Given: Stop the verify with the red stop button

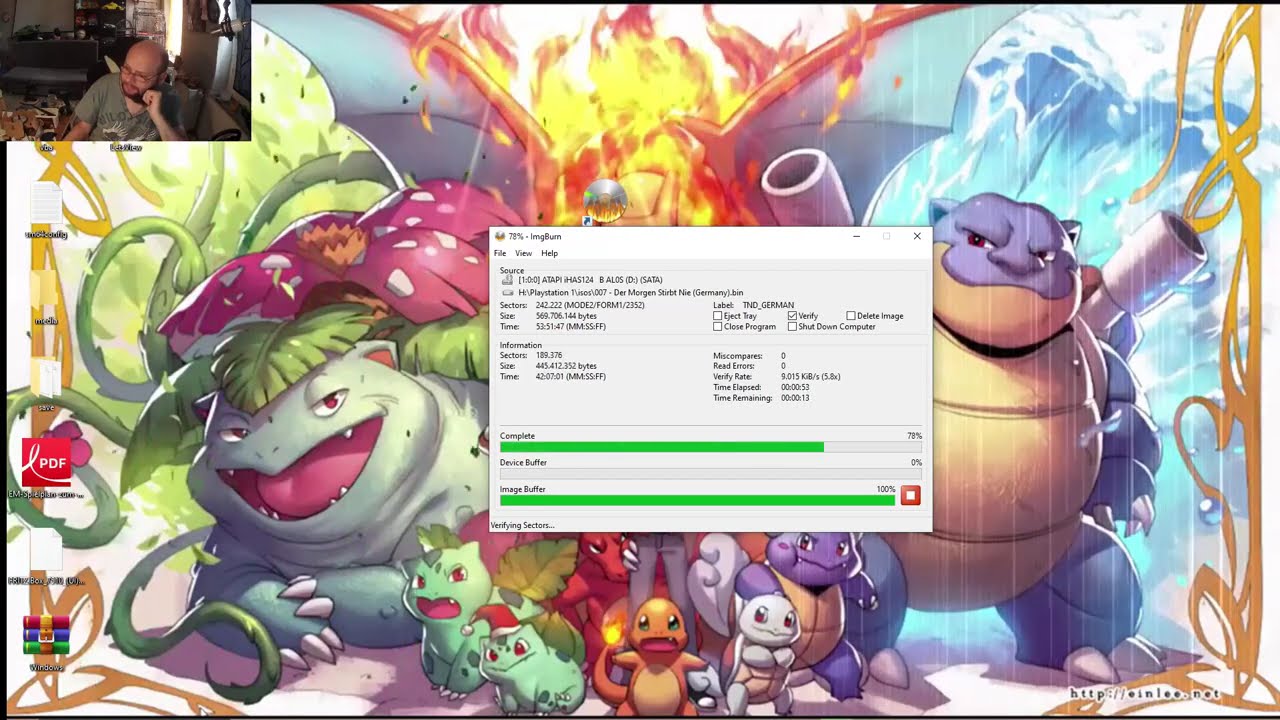Looking at the screenshot, I should 910,495.
